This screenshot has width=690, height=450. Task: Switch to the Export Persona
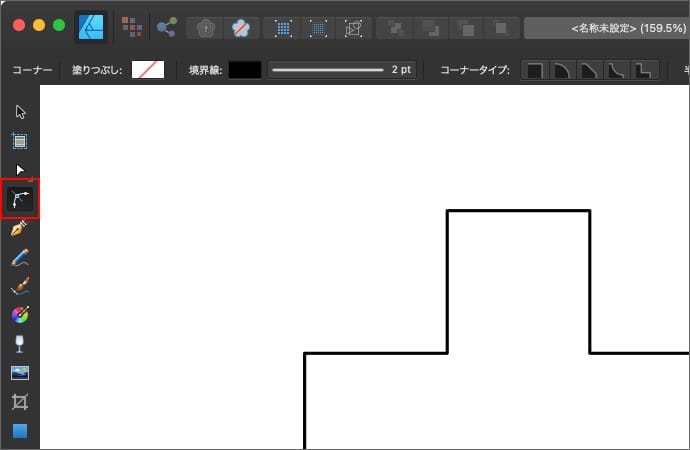click(x=166, y=26)
